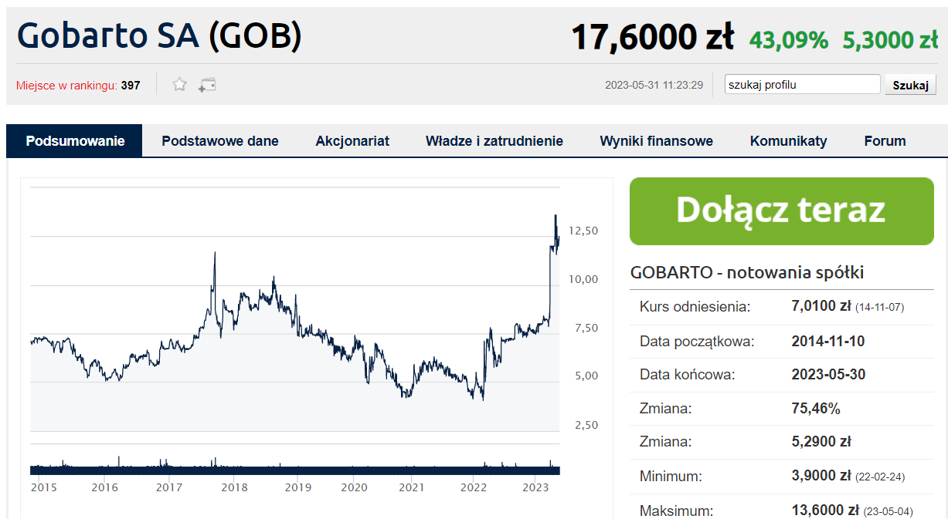
Task: Click the 17,6000 zł current price
Action: [x=652, y=38]
